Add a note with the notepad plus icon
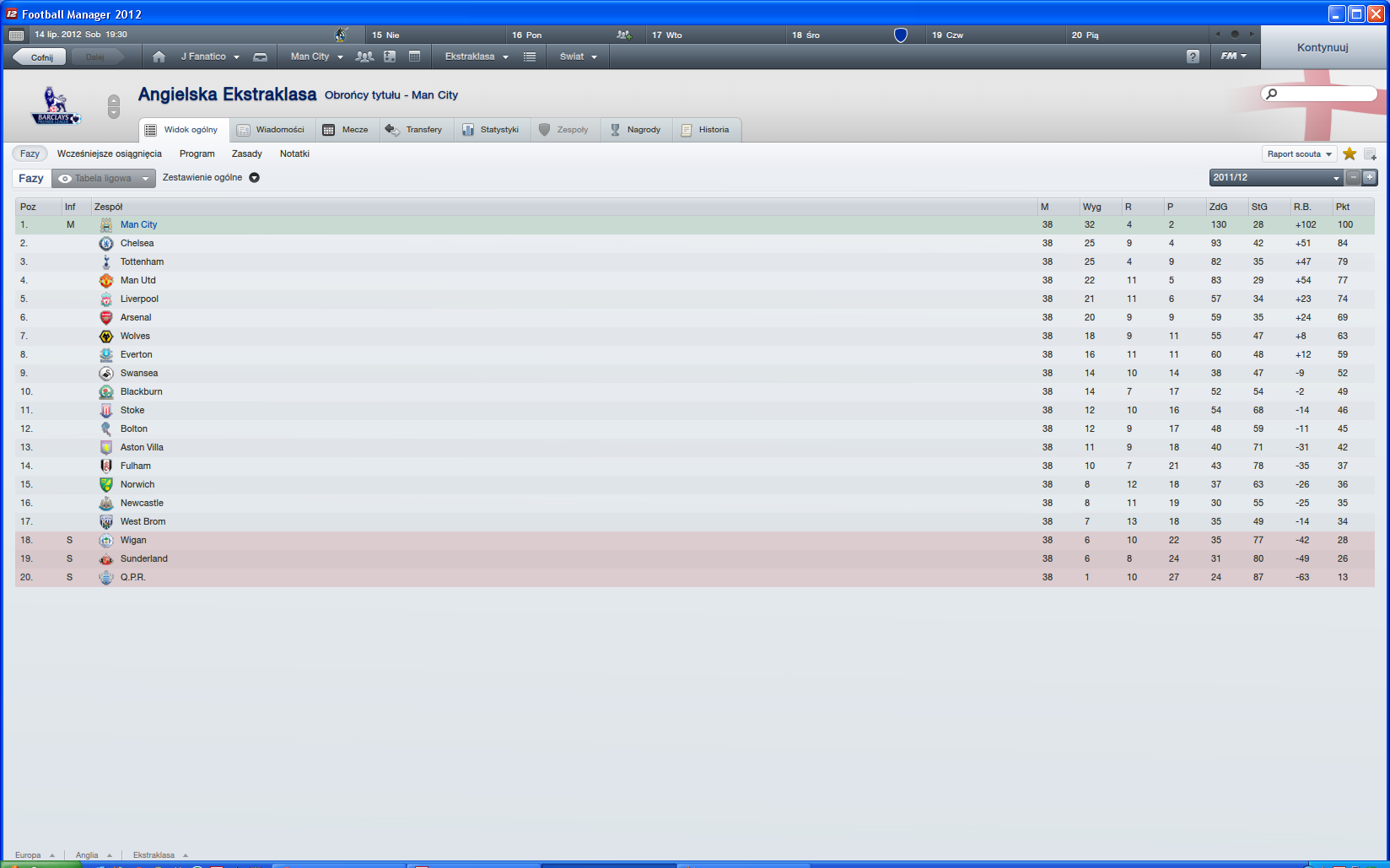The height and width of the screenshot is (868, 1390). click(x=1370, y=154)
